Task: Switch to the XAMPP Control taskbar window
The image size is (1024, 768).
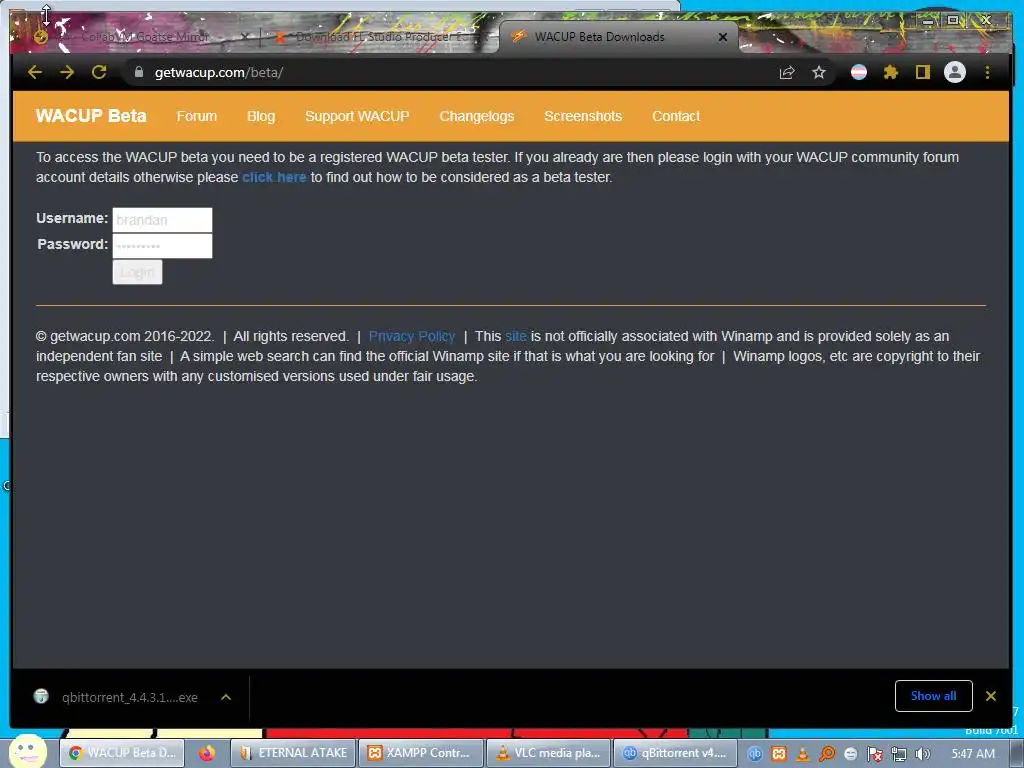Action: pos(421,753)
